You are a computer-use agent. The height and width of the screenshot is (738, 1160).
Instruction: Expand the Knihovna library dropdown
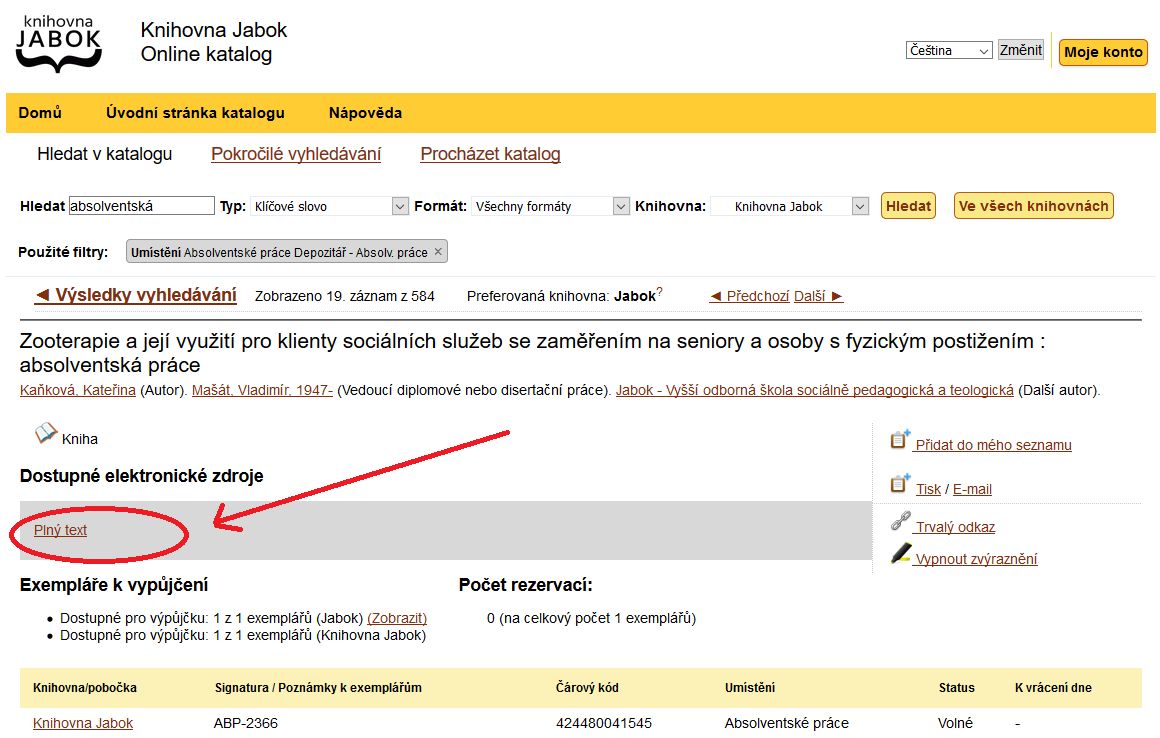click(x=790, y=206)
